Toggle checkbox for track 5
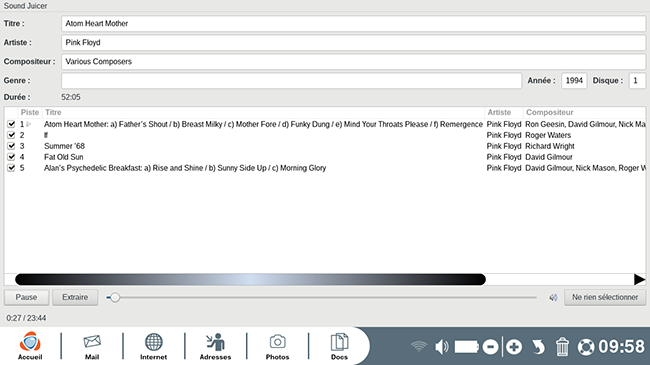 coord(11,168)
